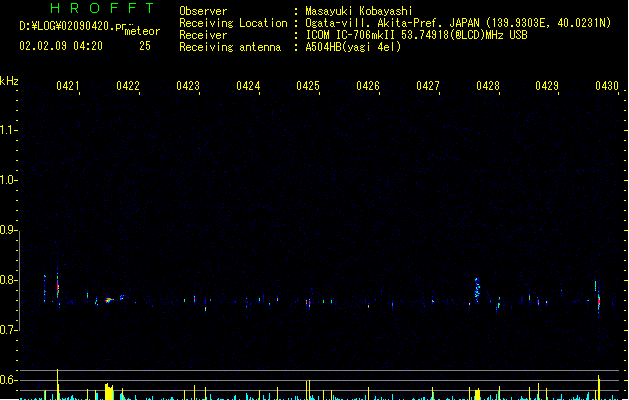Click the 0429 time marker
This screenshot has width=629, height=400.
click(547, 86)
